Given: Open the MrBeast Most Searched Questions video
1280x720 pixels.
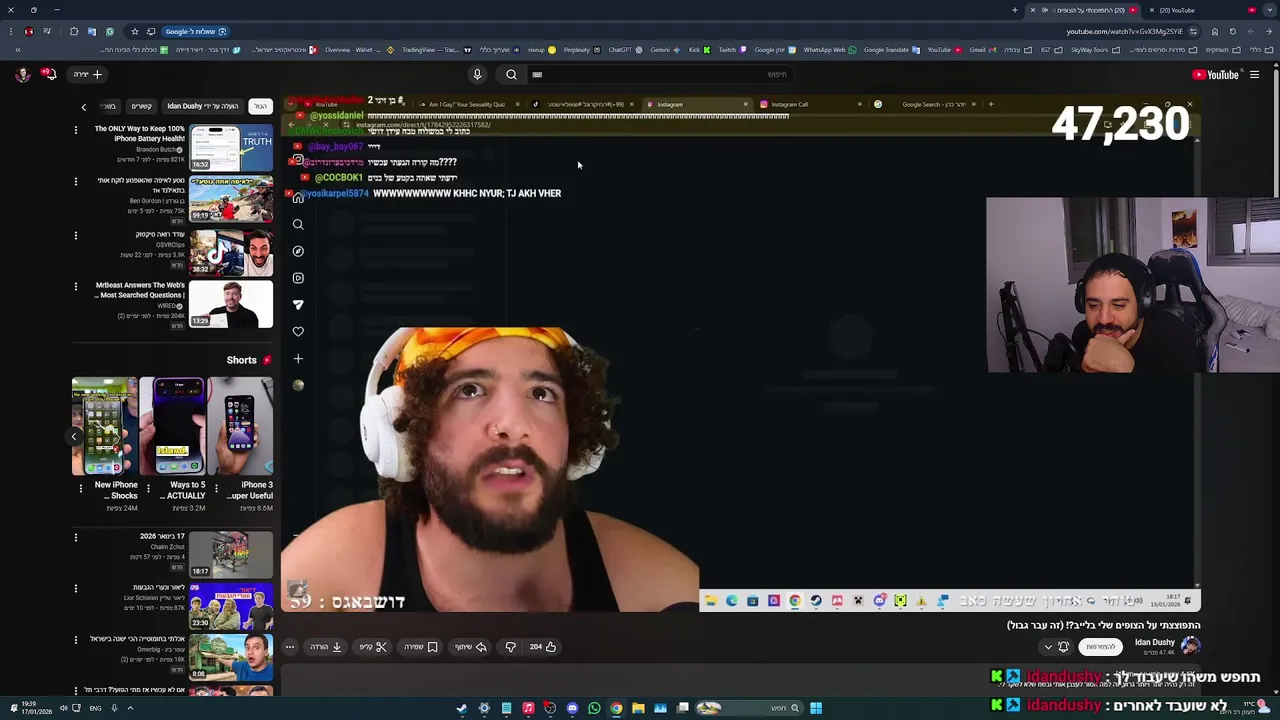Looking at the screenshot, I should click(231, 304).
